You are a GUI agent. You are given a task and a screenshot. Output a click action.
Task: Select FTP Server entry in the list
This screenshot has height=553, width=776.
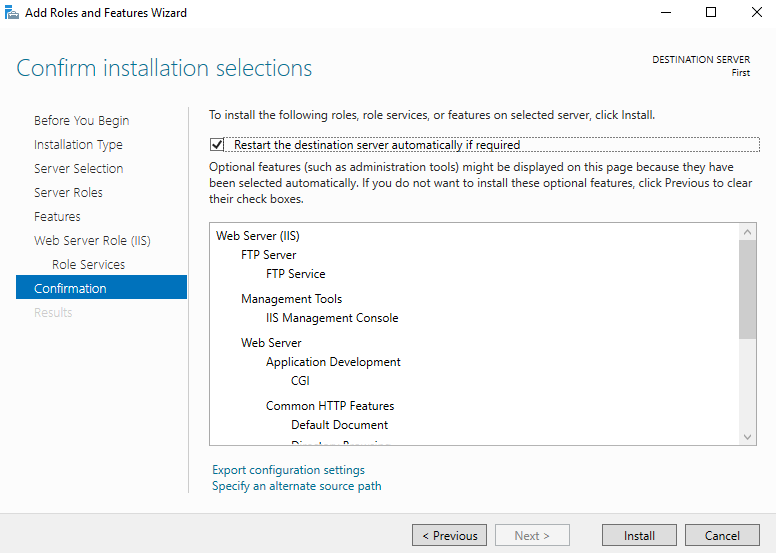(269, 255)
